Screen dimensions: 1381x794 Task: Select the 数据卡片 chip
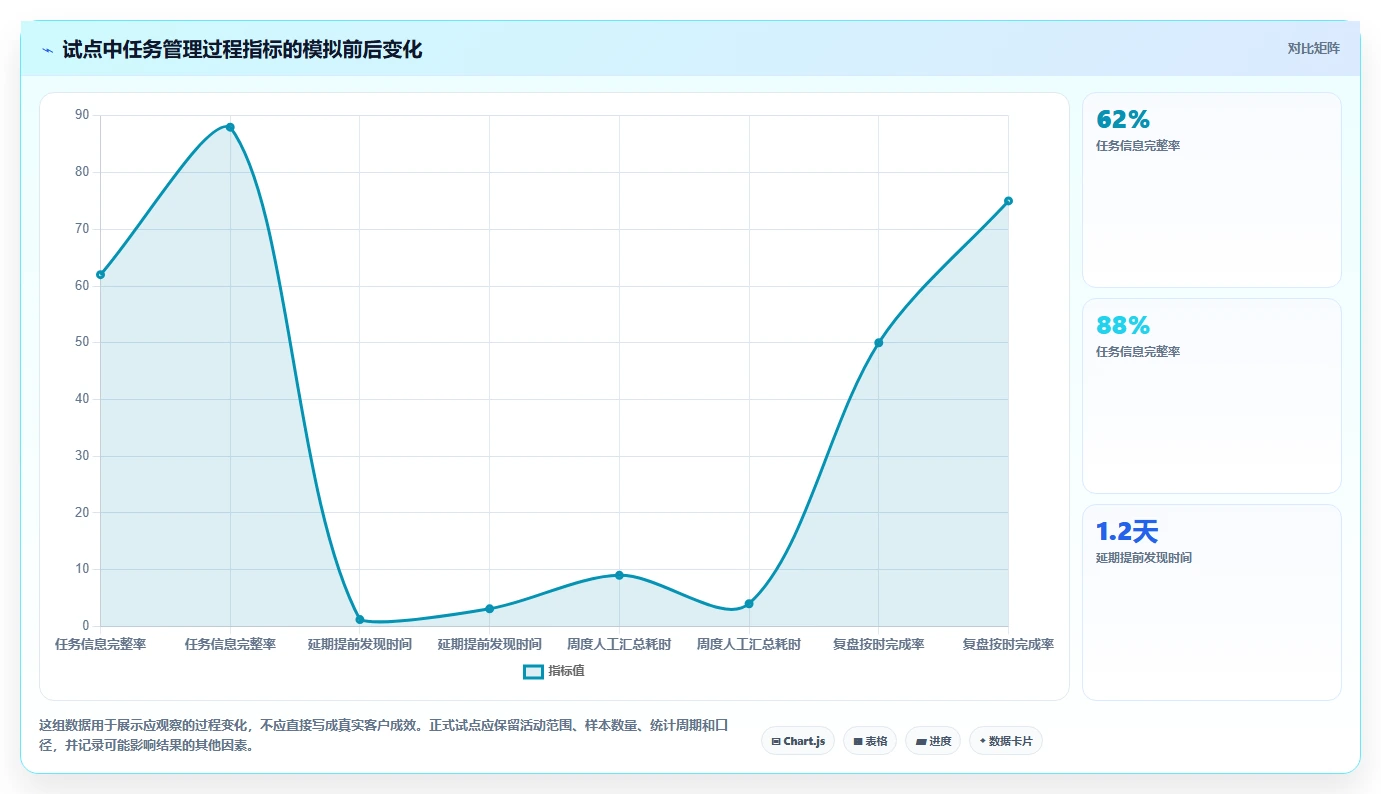point(1005,741)
